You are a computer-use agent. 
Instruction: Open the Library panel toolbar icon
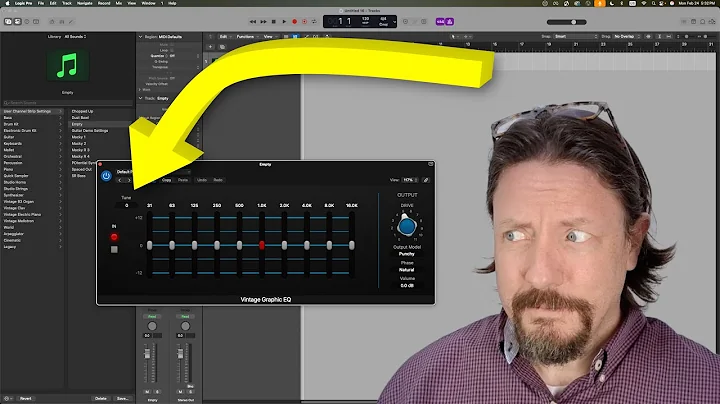point(8,22)
